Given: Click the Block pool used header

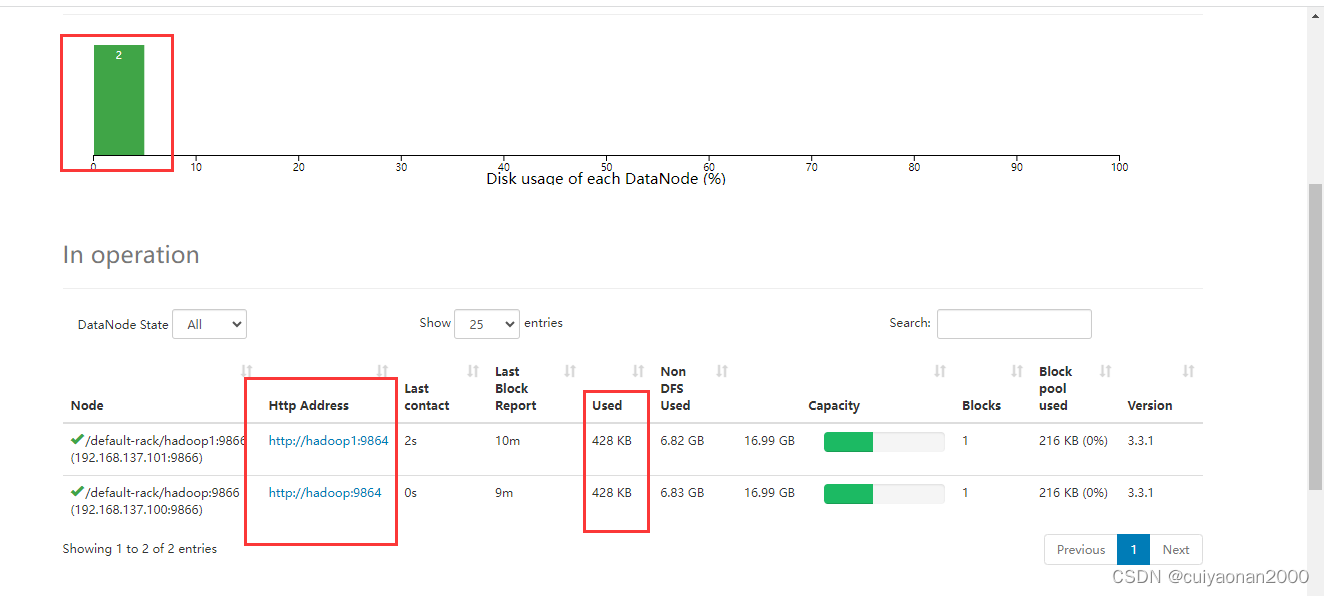Looking at the screenshot, I should [x=1055, y=389].
